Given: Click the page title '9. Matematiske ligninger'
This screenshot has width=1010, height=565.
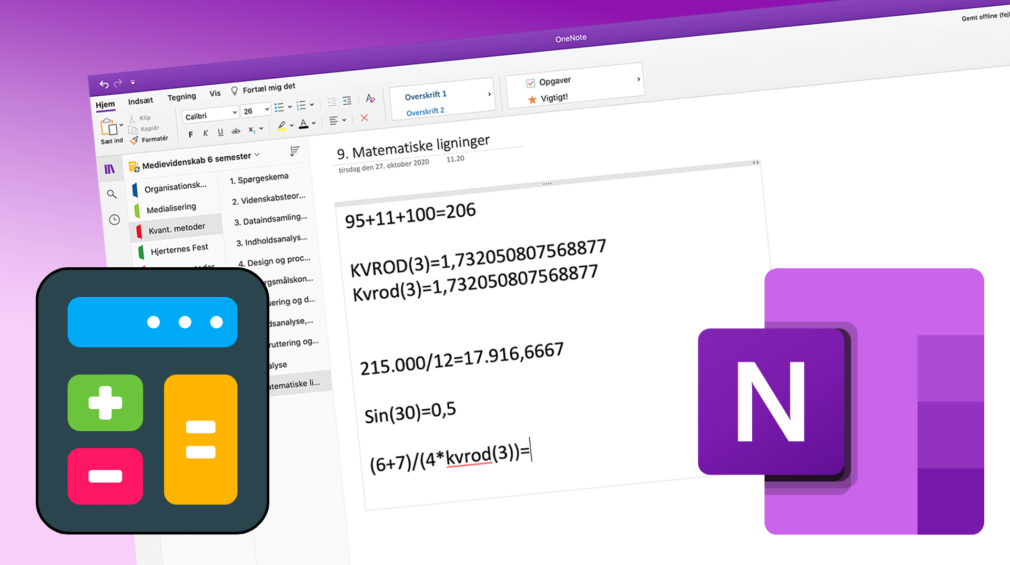Looking at the screenshot, I should (414, 147).
